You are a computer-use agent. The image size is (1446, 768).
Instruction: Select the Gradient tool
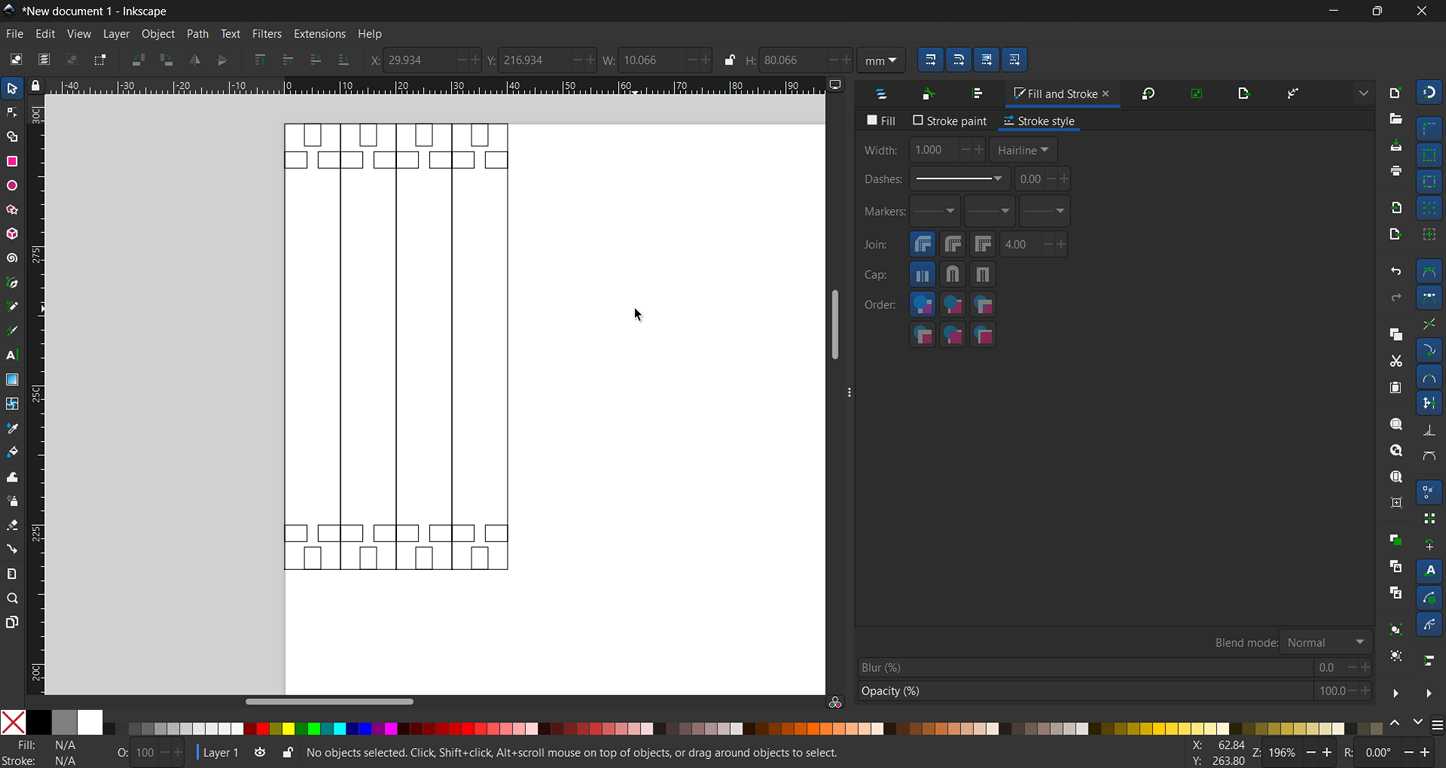click(12, 380)
